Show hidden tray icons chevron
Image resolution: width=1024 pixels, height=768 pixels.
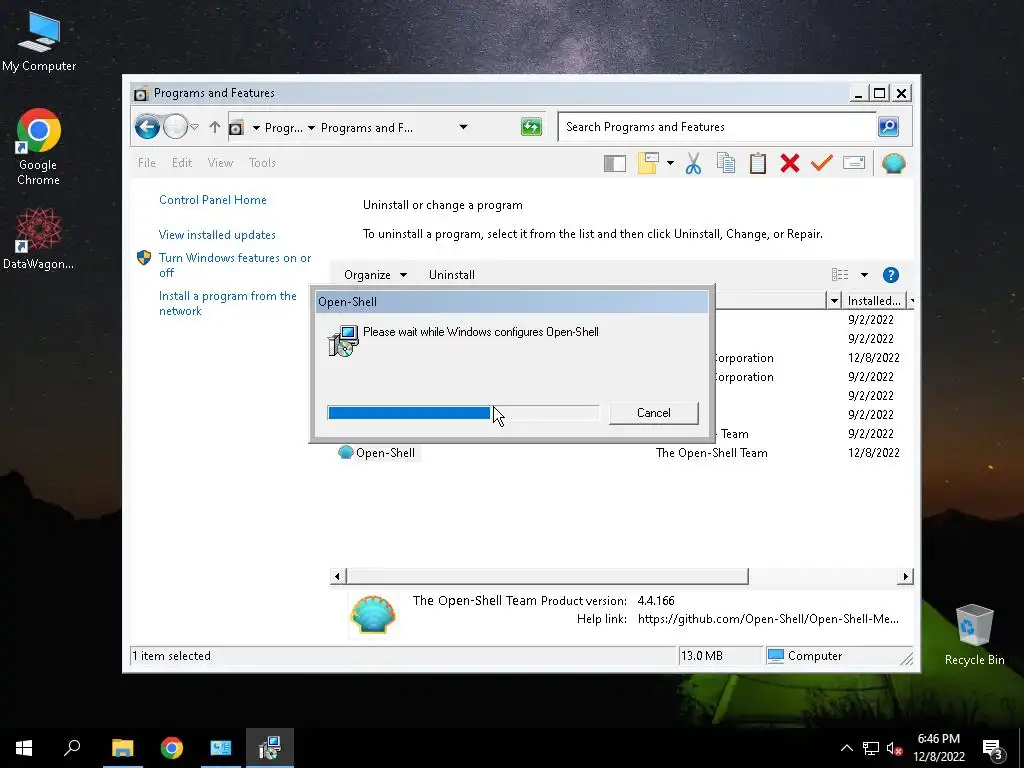pyautogui.click(x=846, y=748)
